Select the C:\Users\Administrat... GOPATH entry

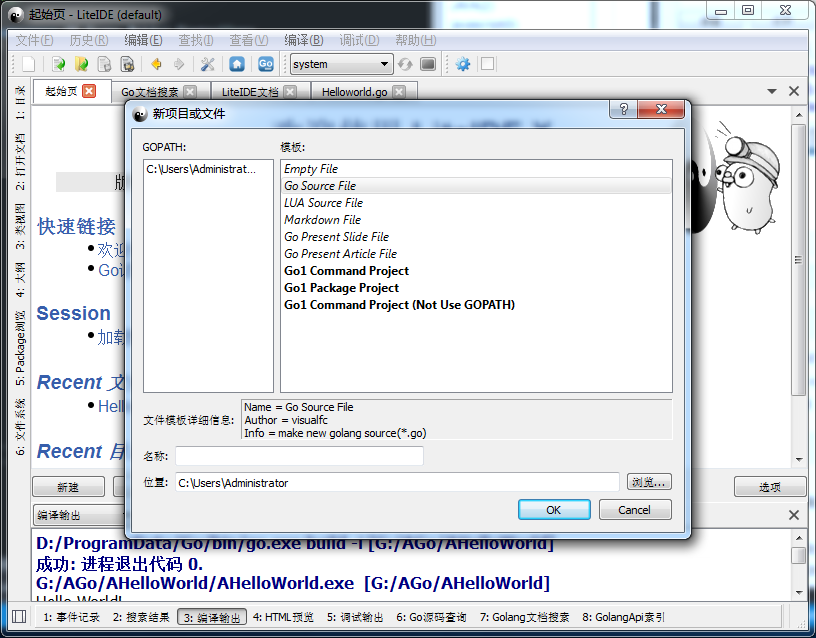(208, 169)
